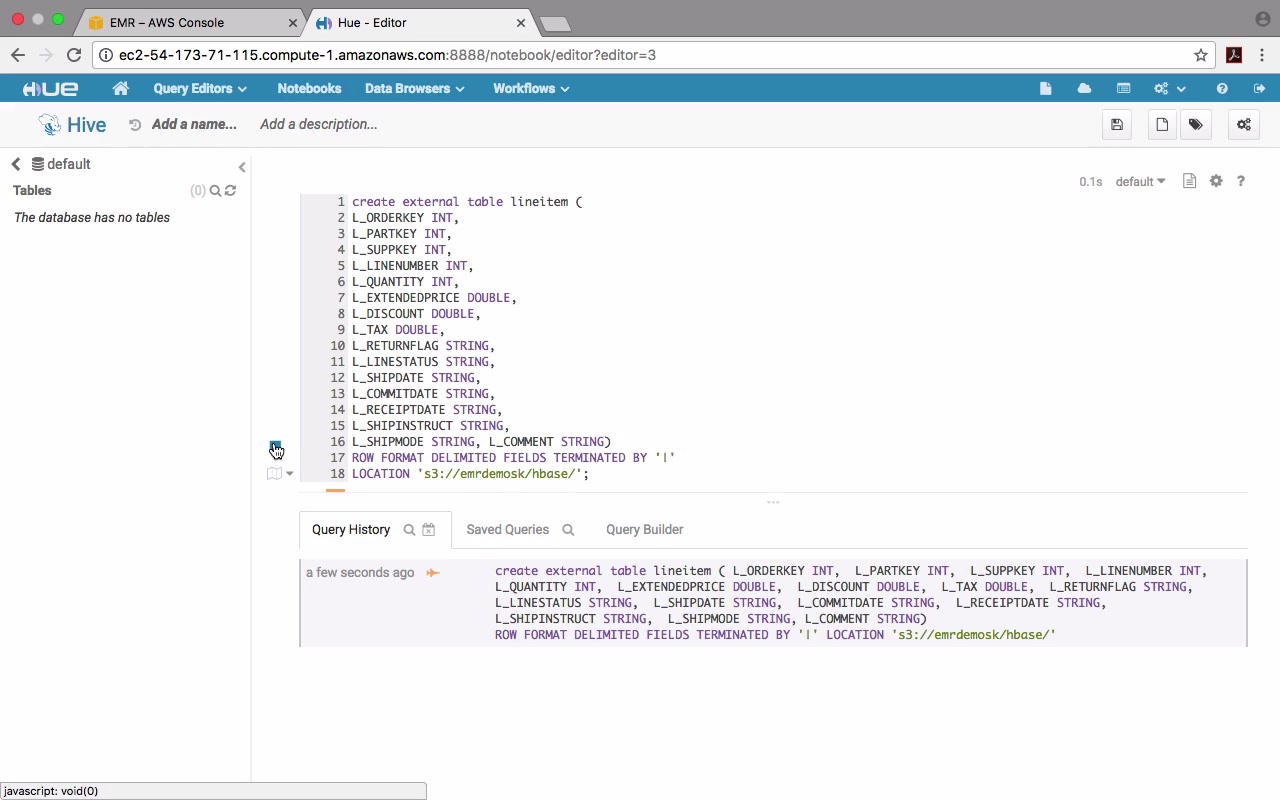
Task: Click 'Add a name...' query title
Action: pos(194,125)
